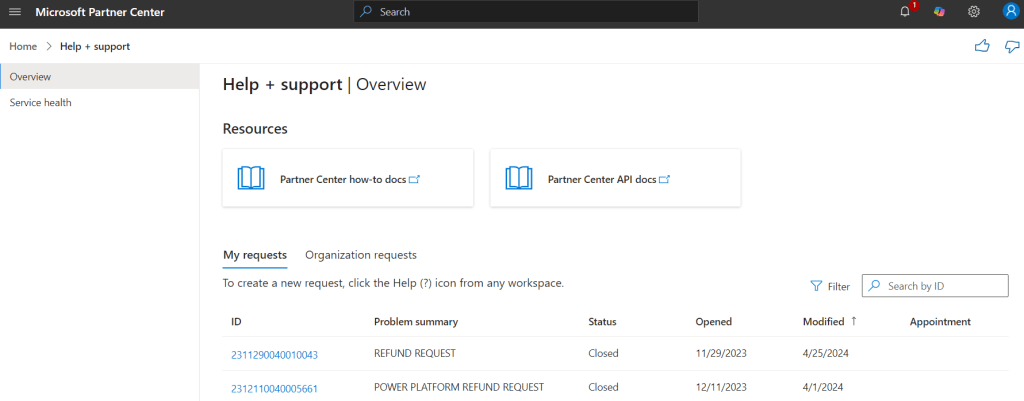Screen dimensions: 1024x401
Task: Open the settings gear
Action: click(x=973, y=12)
